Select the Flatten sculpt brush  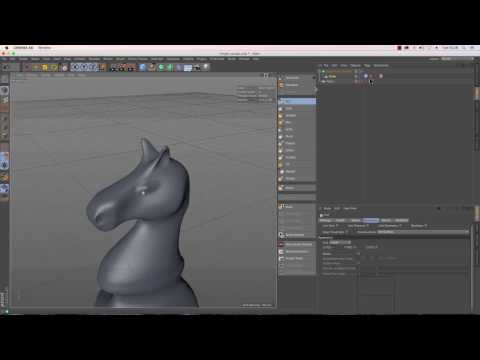297,143
